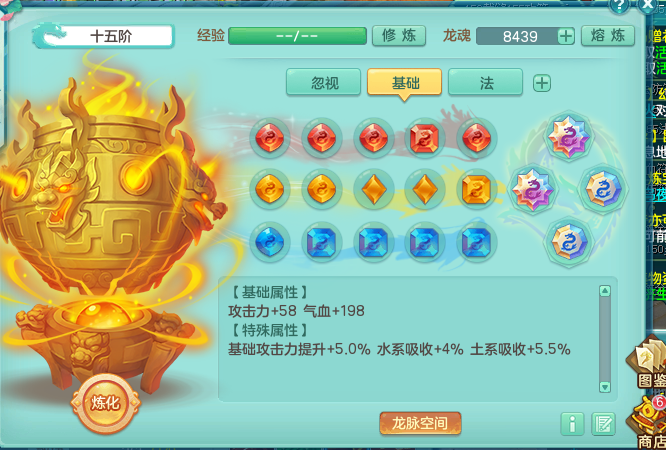Select the bottom blue dragon hexagon gem
The height and width of the screenshot is (450, 666).
[x=568, y=241]
